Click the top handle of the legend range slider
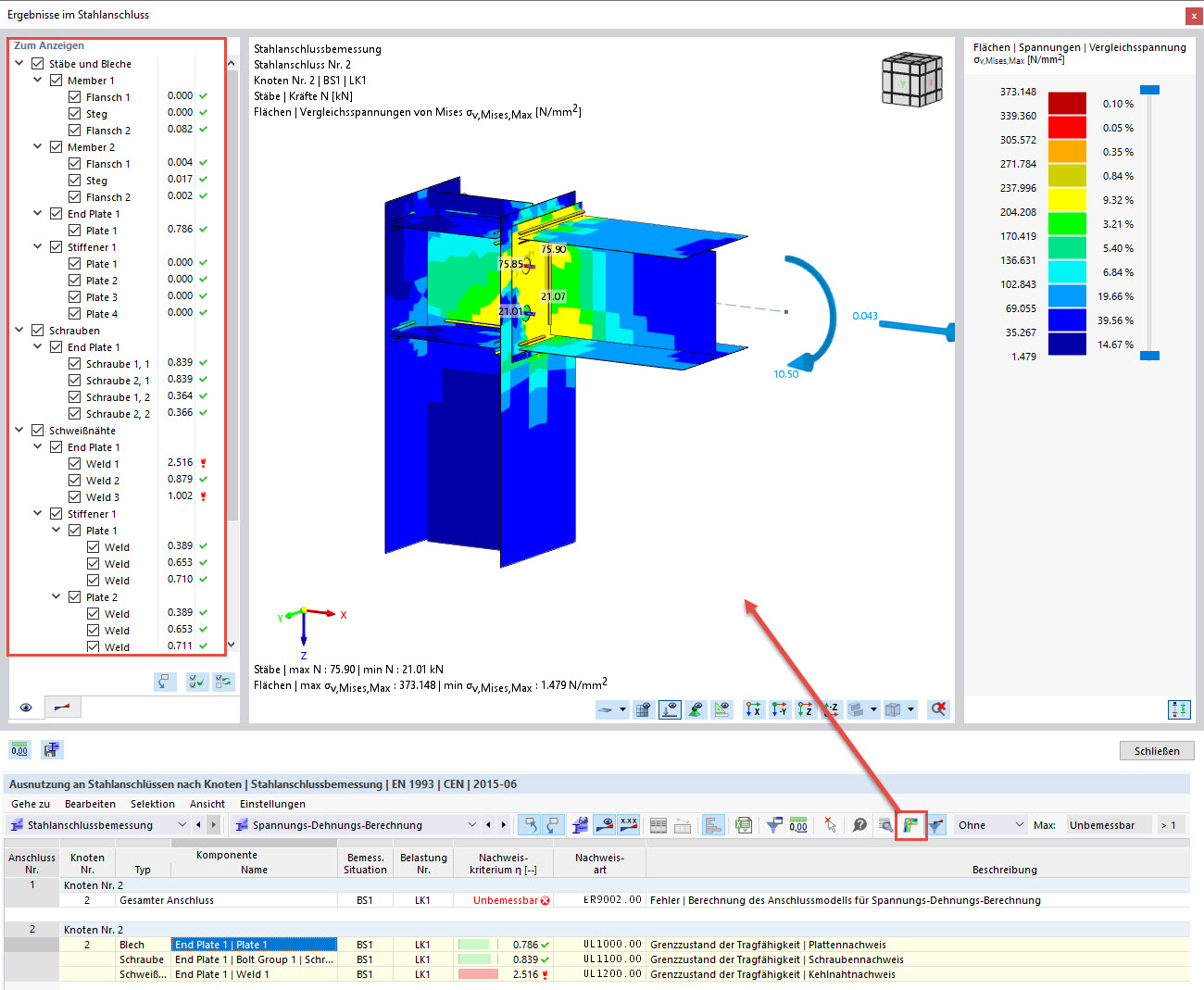The width and height of the screenshot is (1204, 990). (1149, 90)
